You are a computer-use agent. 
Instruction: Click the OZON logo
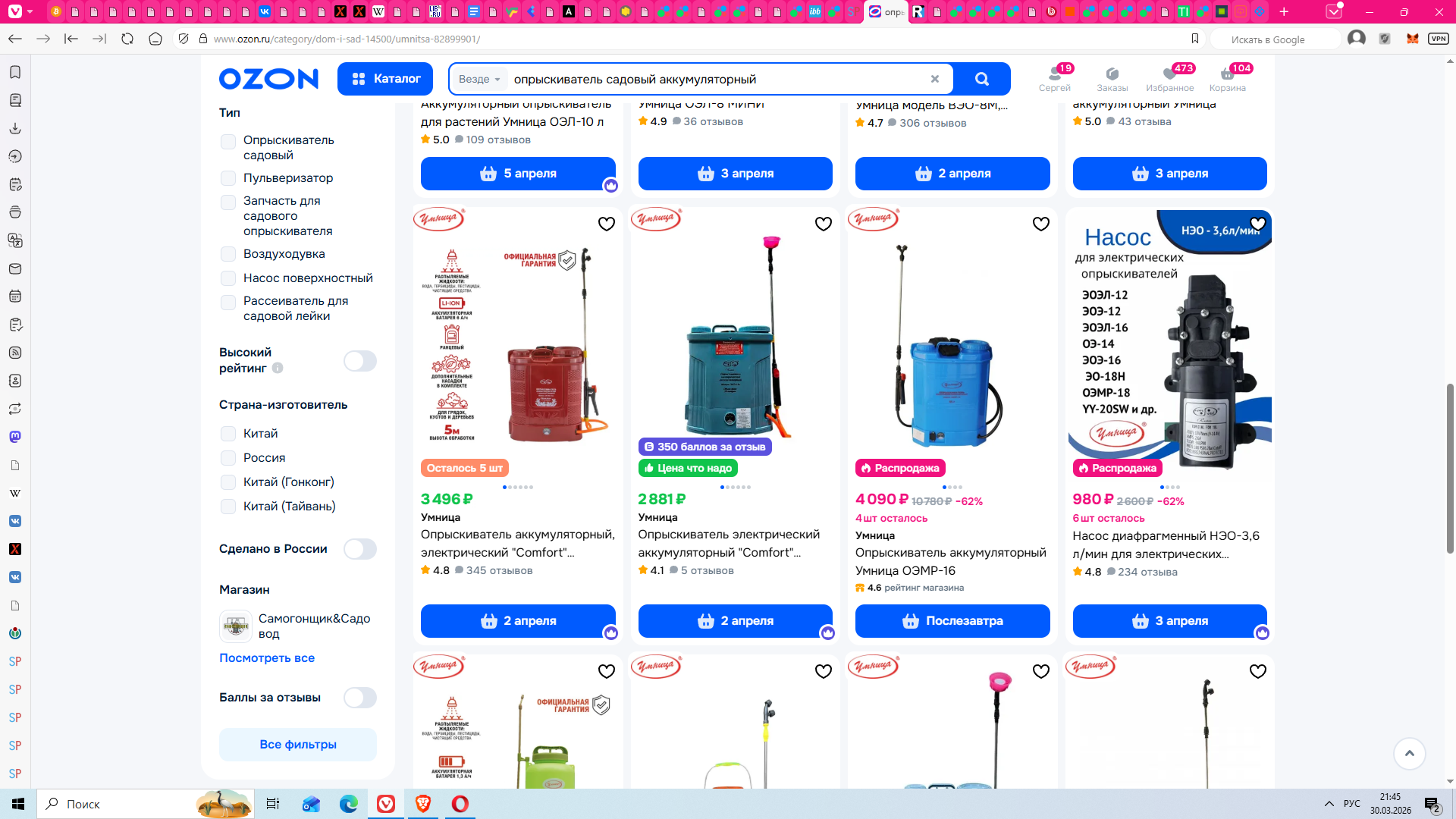point(268,79)
